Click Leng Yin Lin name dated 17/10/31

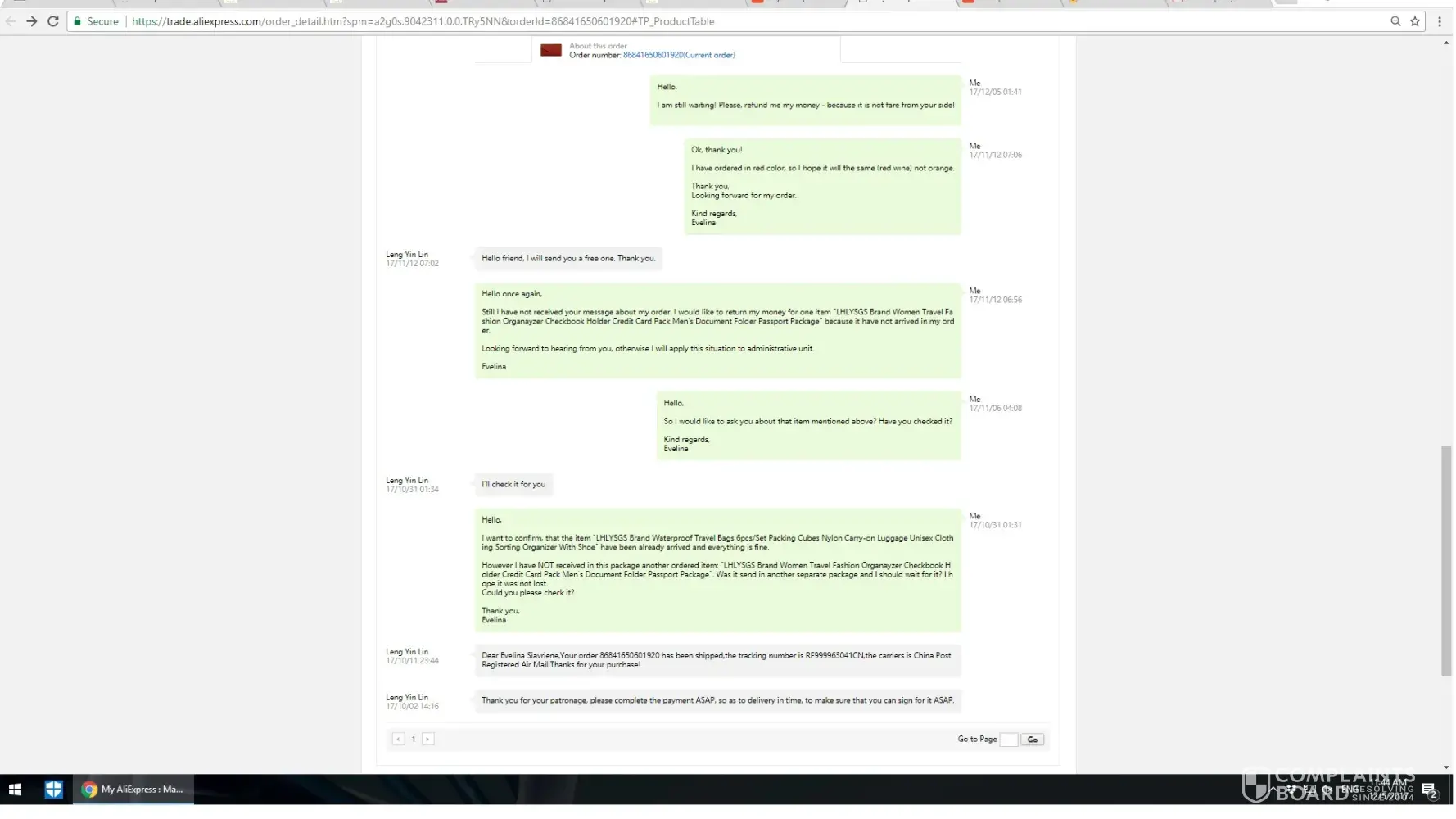(x=407, y=481)
